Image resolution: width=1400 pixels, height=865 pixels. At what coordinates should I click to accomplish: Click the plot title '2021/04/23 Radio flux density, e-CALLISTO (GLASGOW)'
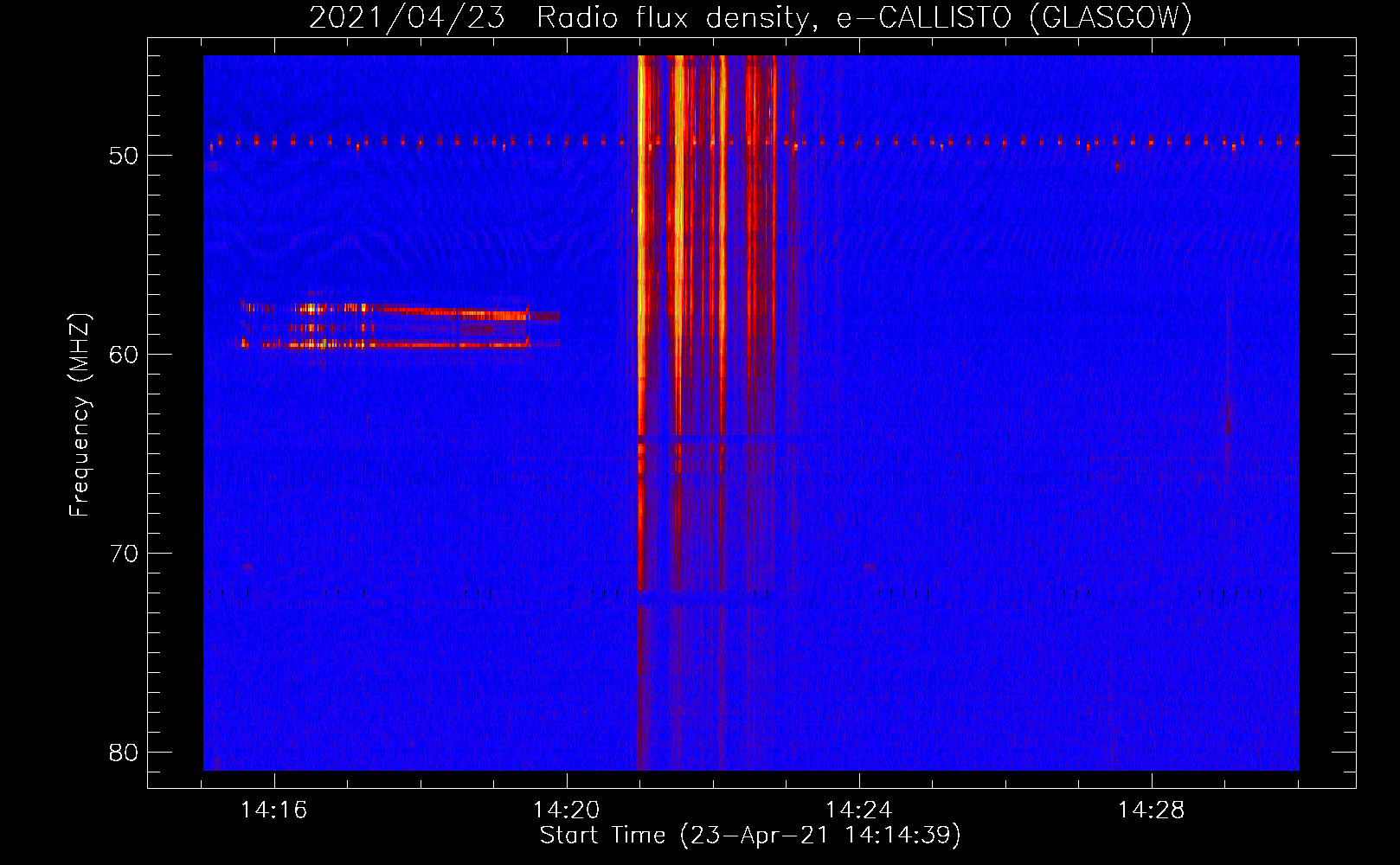[750, 17]
